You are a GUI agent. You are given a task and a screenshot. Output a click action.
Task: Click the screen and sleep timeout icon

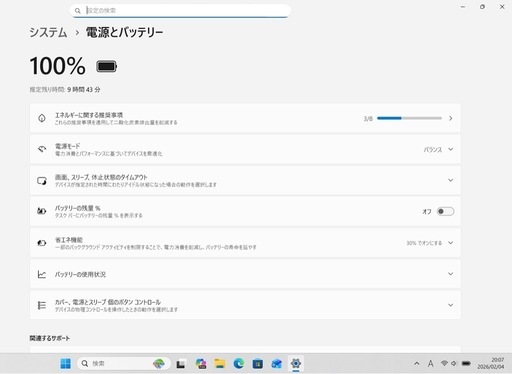42,181
